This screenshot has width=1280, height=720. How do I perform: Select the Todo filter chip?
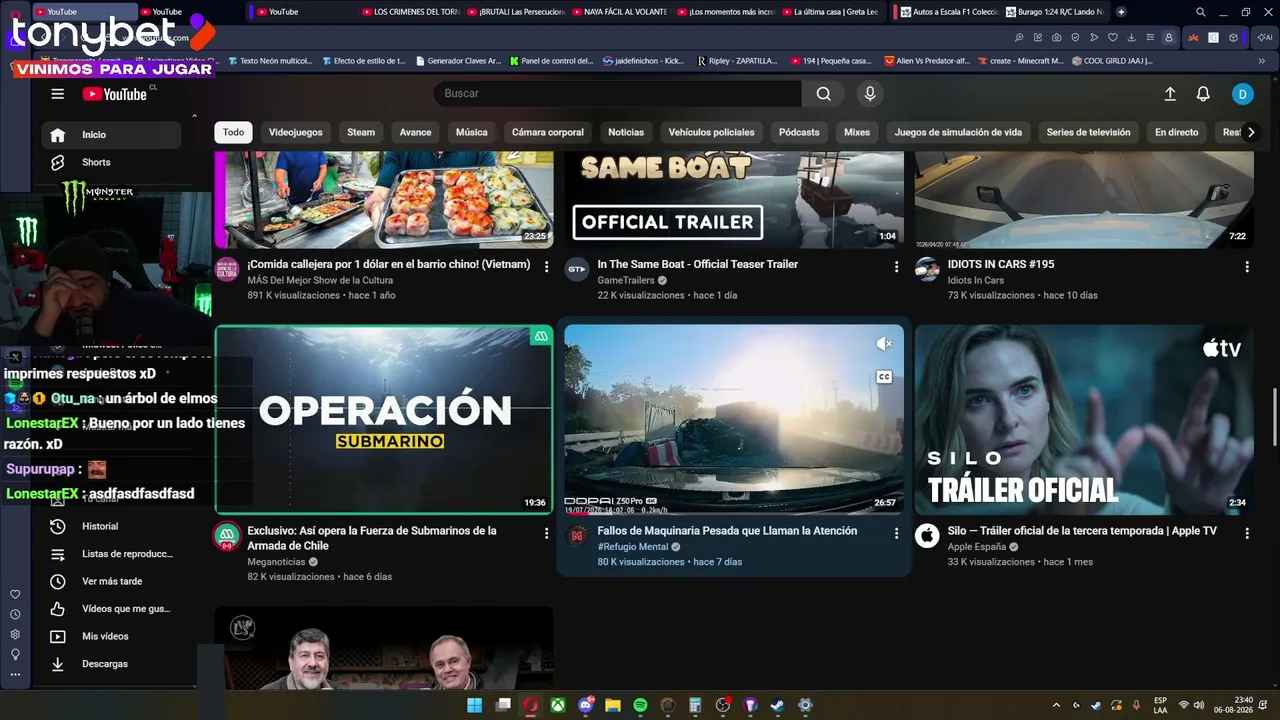coord(233,132)
